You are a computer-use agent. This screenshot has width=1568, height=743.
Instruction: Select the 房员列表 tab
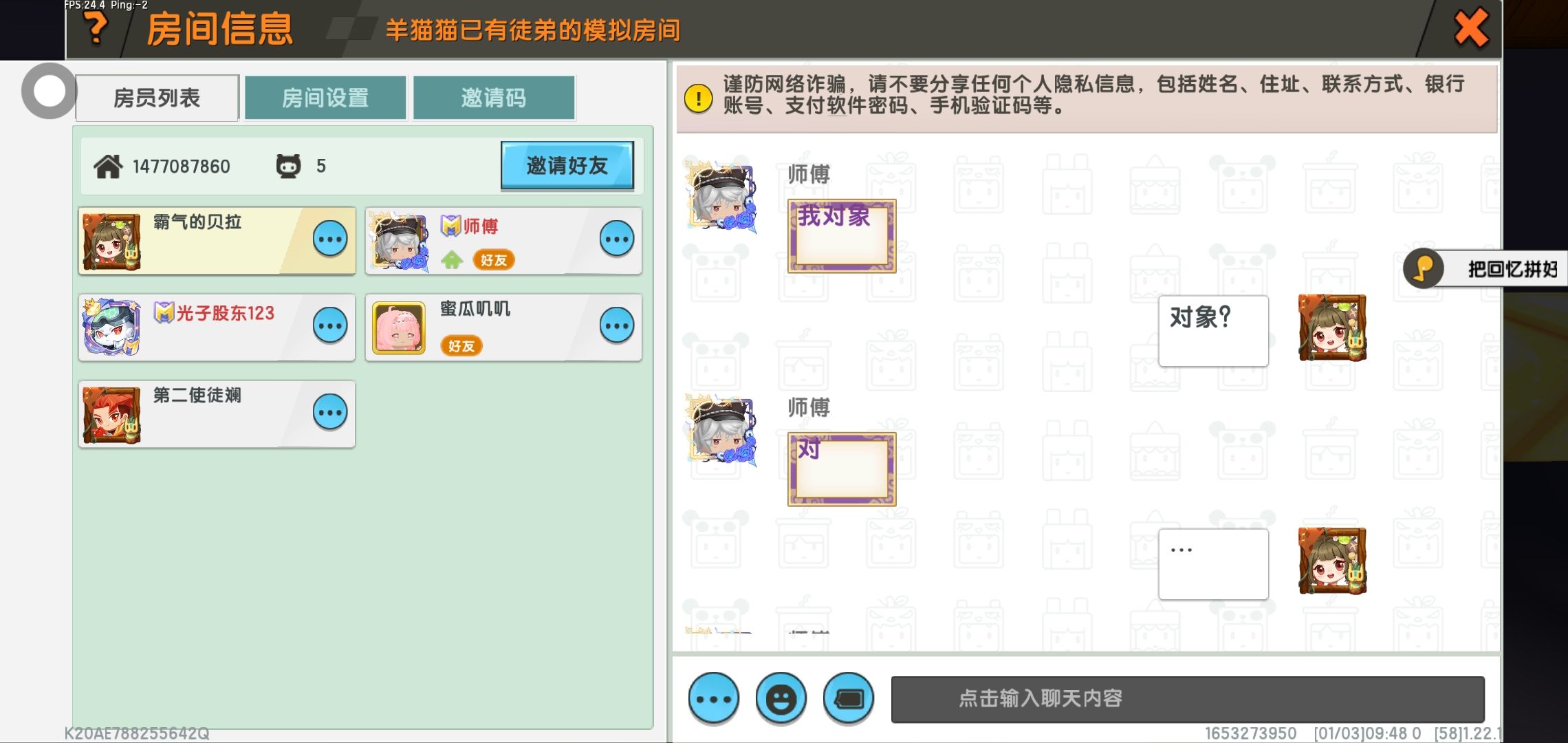pos(157,98)
